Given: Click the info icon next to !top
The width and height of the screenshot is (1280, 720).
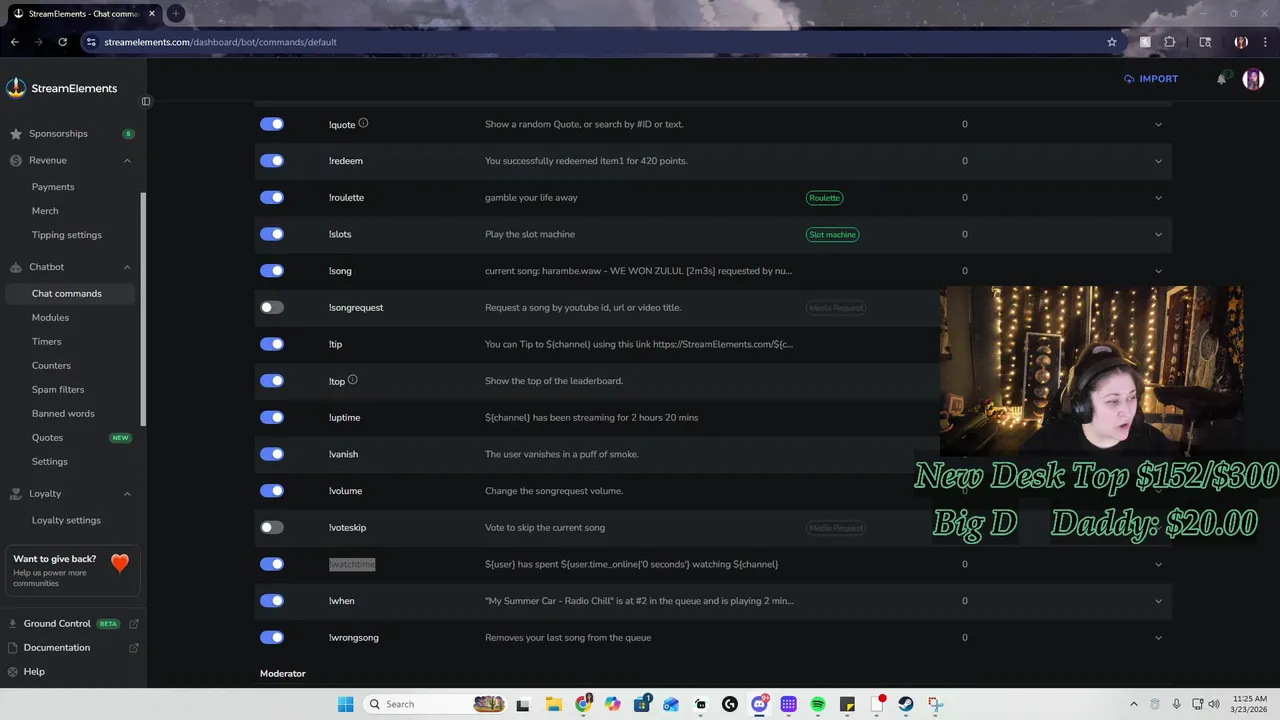Looking at the screenshot, I should tap(352, 380).
